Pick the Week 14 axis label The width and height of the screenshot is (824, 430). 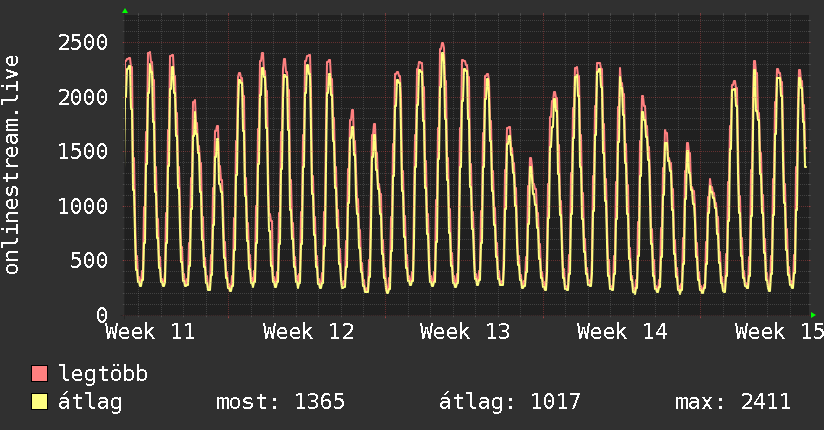click(622, 332)
